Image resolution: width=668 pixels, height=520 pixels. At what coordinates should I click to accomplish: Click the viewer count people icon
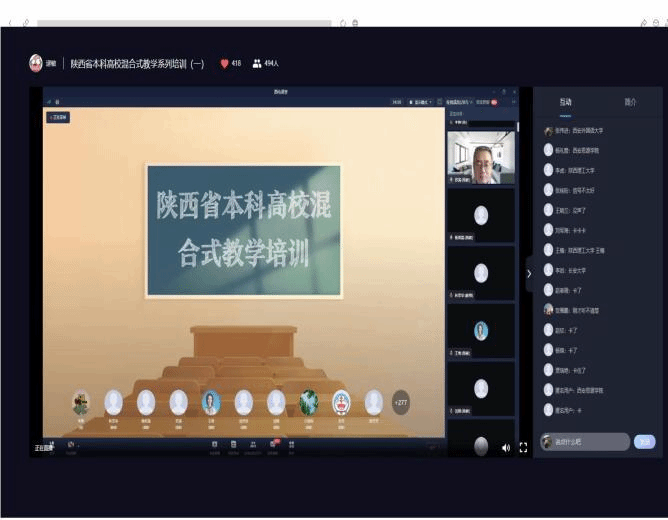pyautogui.click(x=257, y=63)
